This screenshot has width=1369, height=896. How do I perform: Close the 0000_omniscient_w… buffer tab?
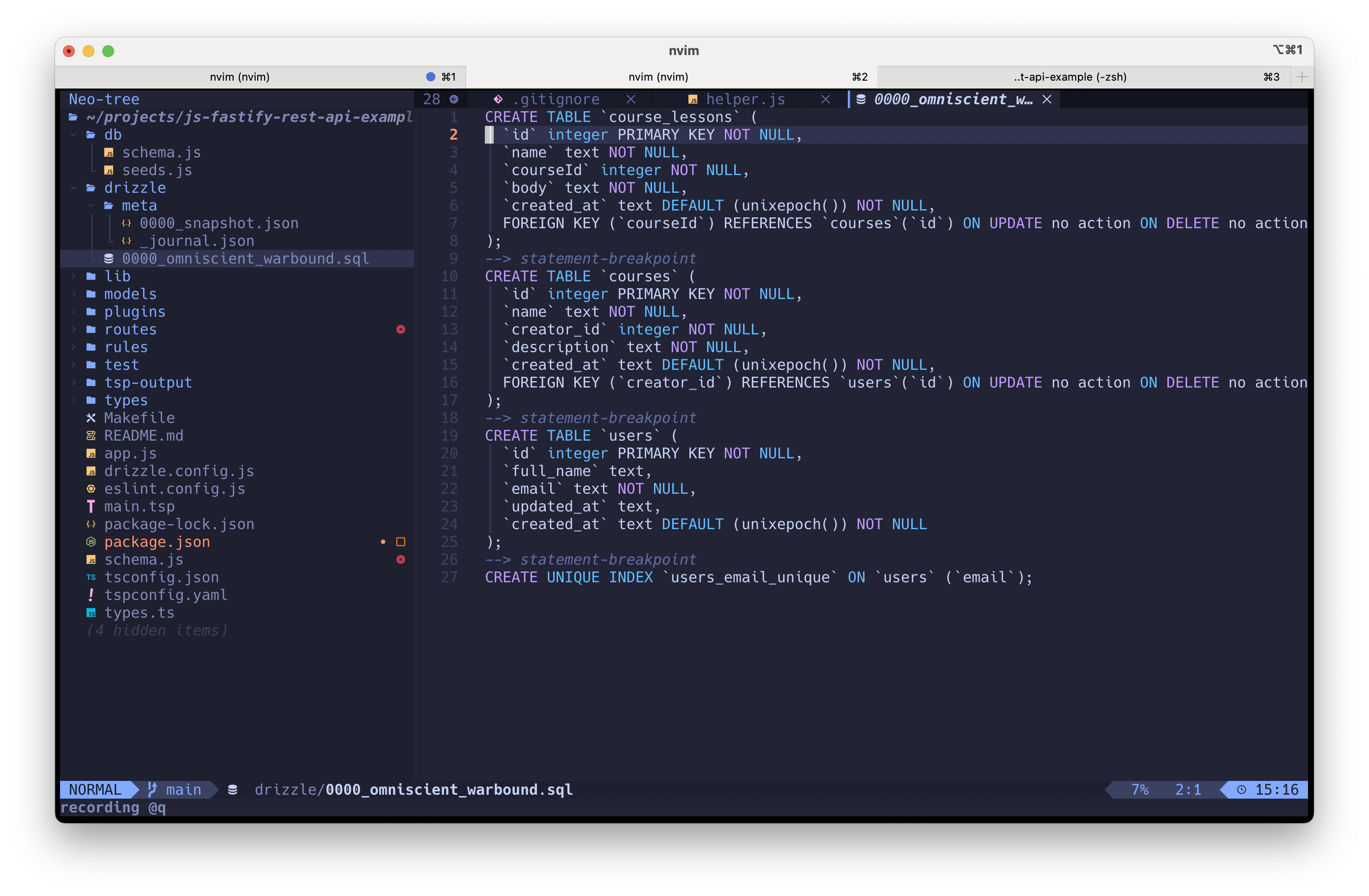click(x=1047, y=99)
